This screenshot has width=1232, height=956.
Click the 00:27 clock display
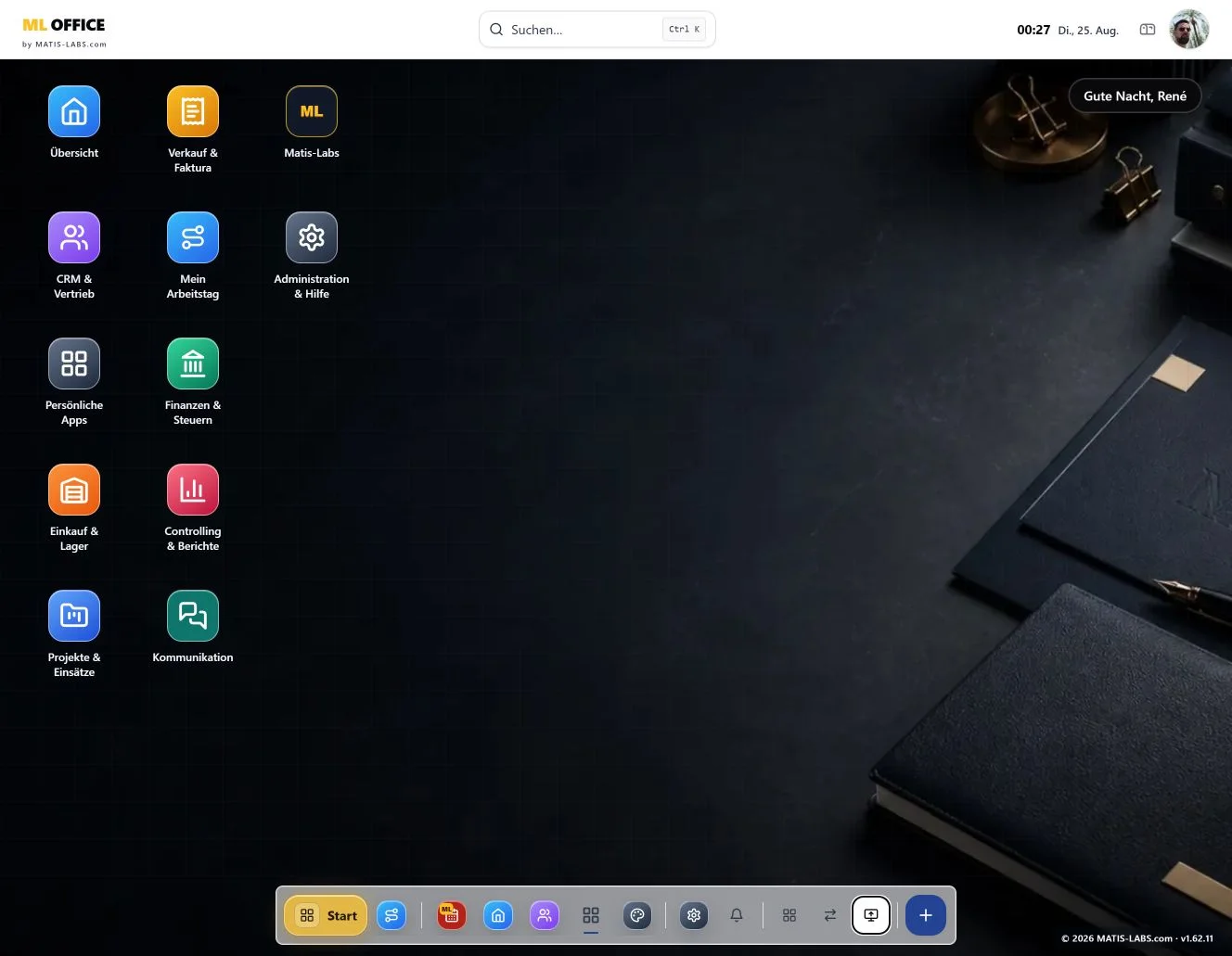coord(1033,30)
